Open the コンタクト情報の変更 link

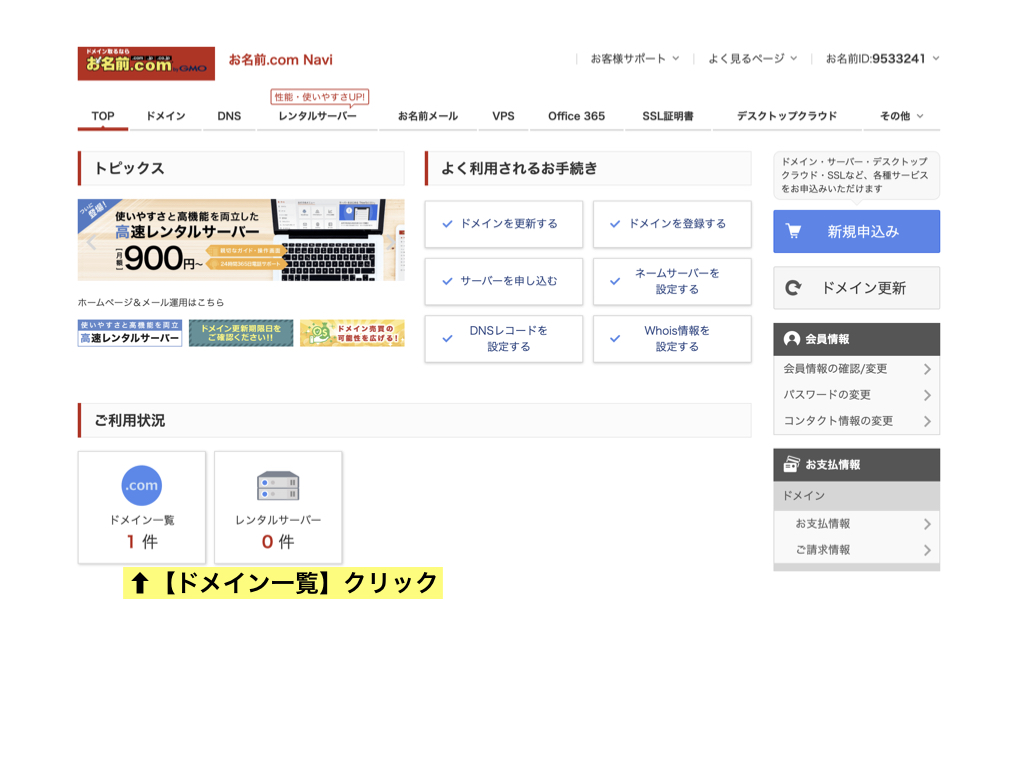click(x=856, y=421)
